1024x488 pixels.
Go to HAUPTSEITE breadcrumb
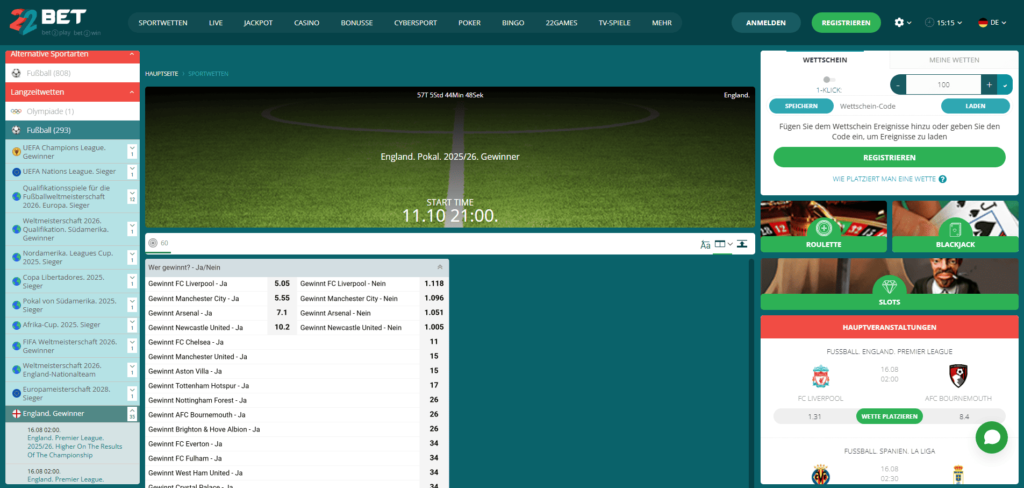(161, 74)
